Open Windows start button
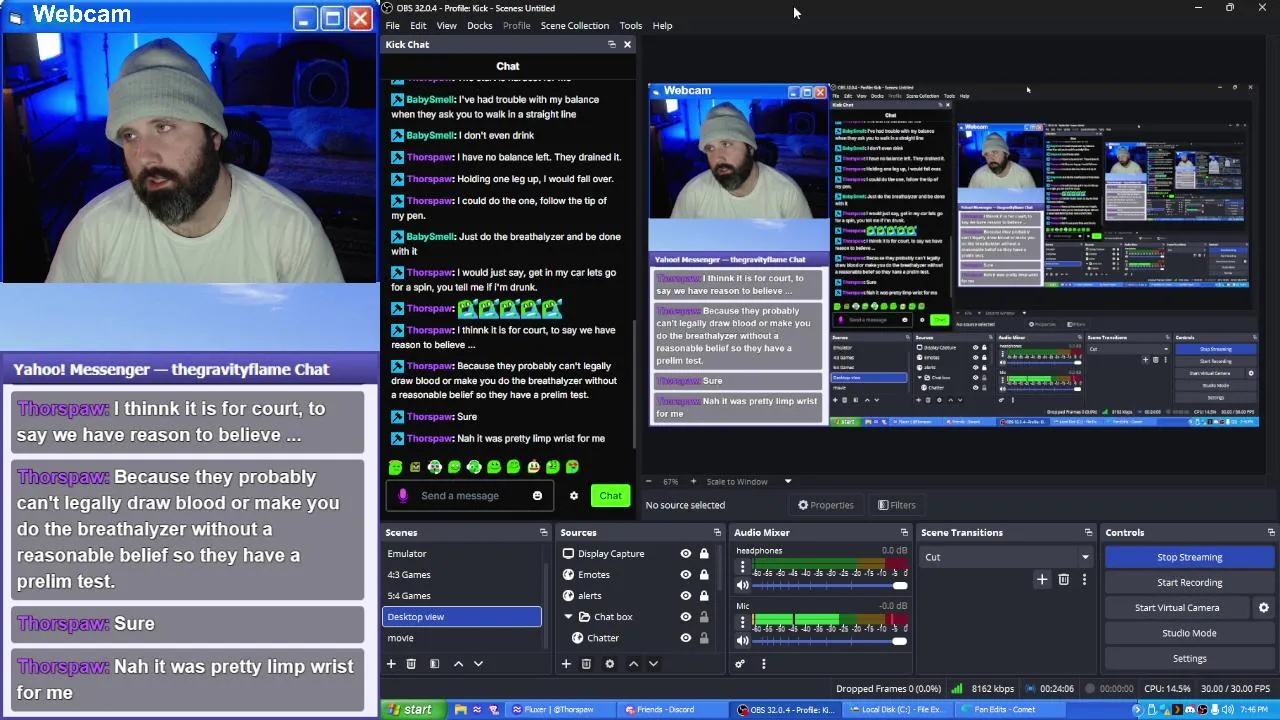 pos(408,710)
